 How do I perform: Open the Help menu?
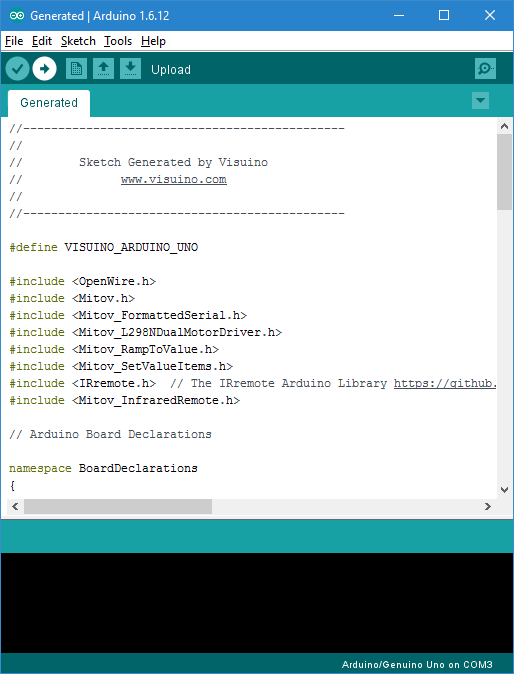pyautogui.click(x=153, y=41)
